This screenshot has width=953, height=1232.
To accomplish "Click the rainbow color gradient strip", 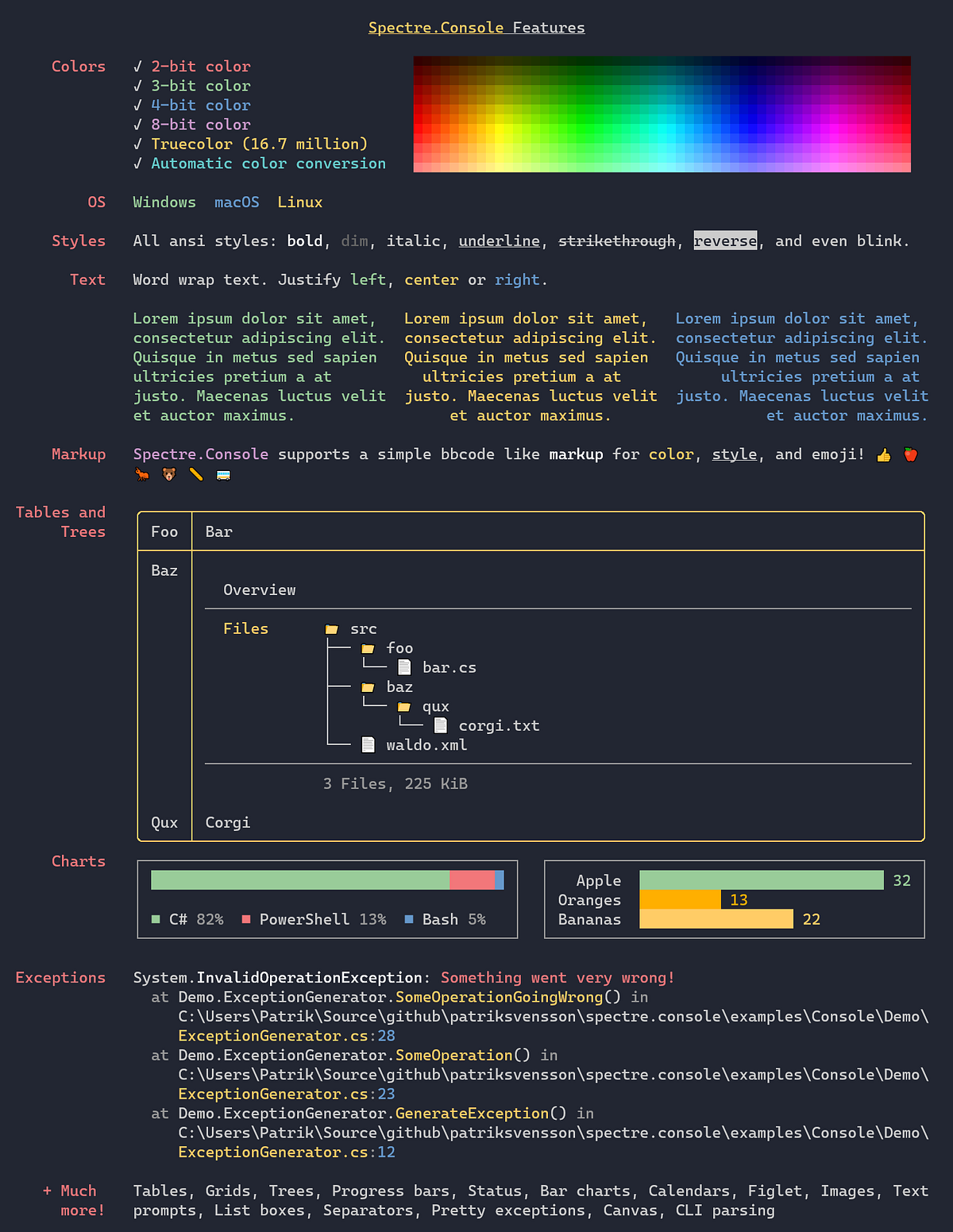I will 661,114.
